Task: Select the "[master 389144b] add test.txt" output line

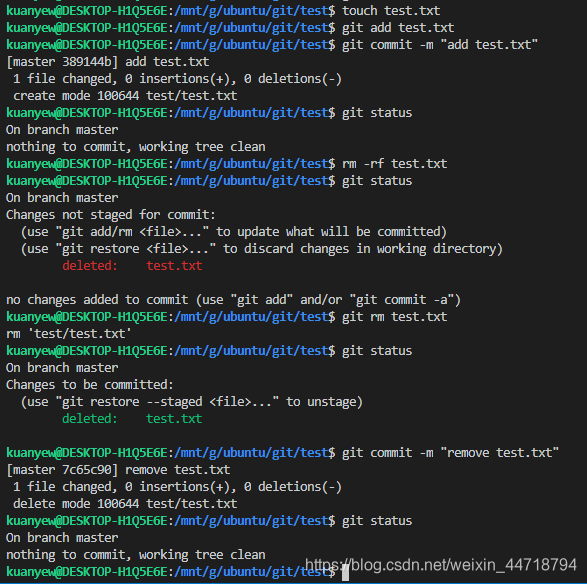Action: coord(107,62)
